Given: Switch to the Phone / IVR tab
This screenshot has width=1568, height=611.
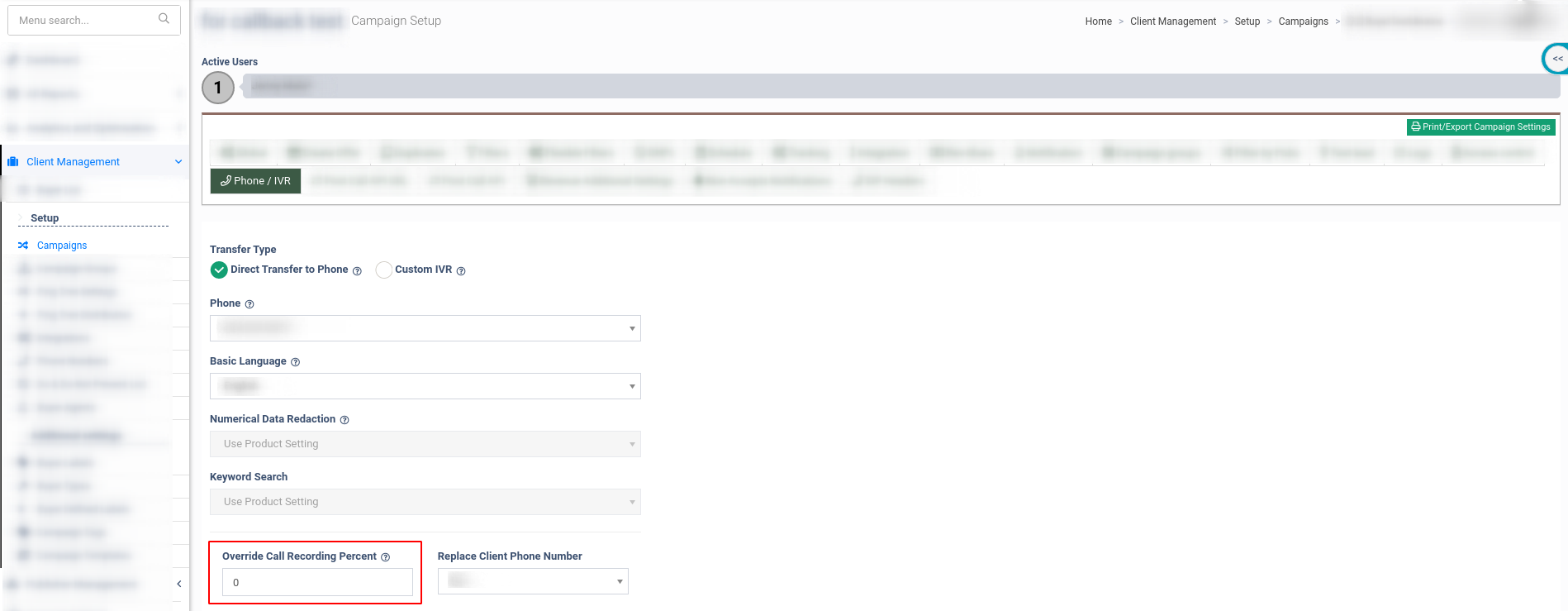Looking at the screenshot, I should click(256, 181).
